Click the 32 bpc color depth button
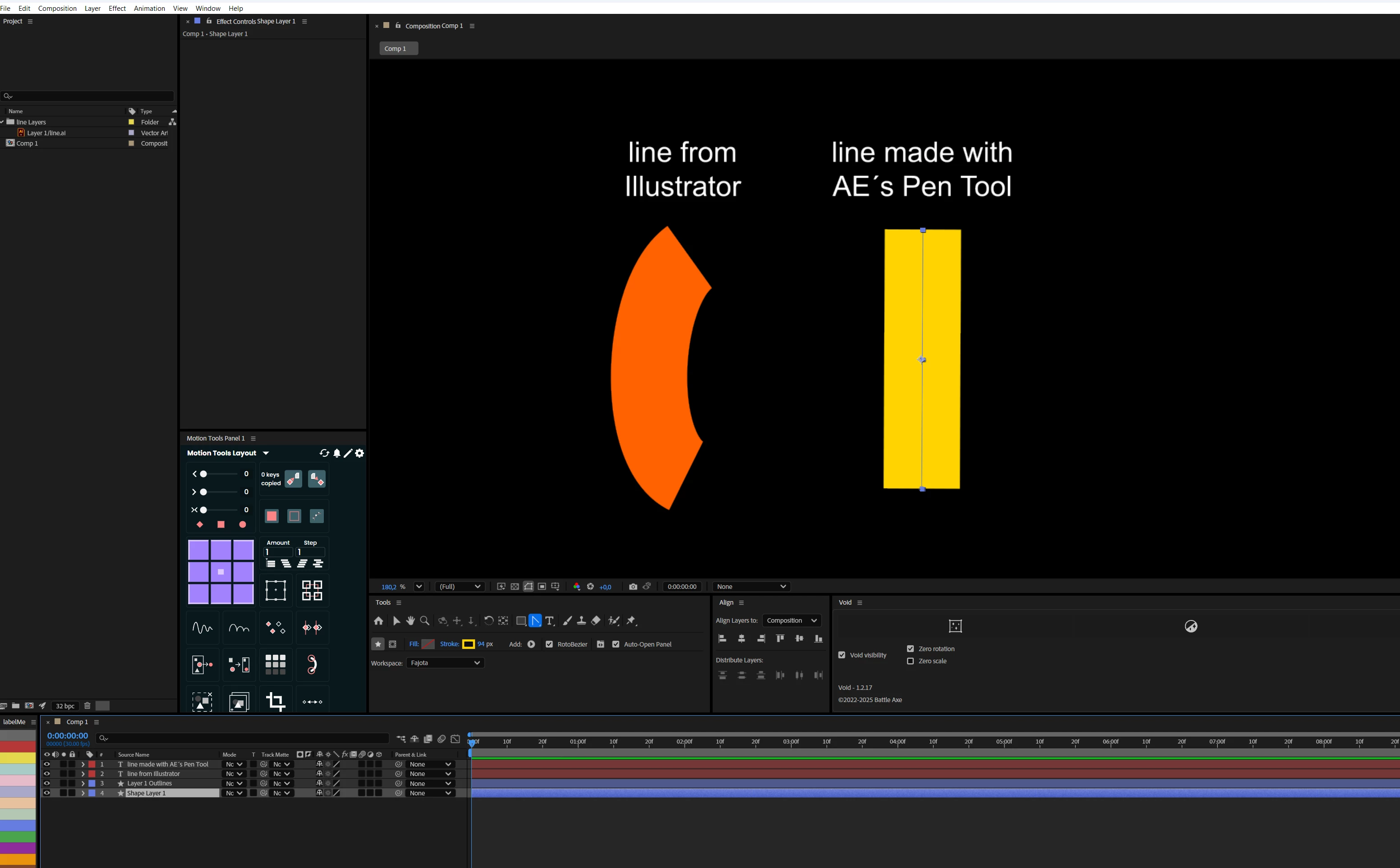 point(65,706)
